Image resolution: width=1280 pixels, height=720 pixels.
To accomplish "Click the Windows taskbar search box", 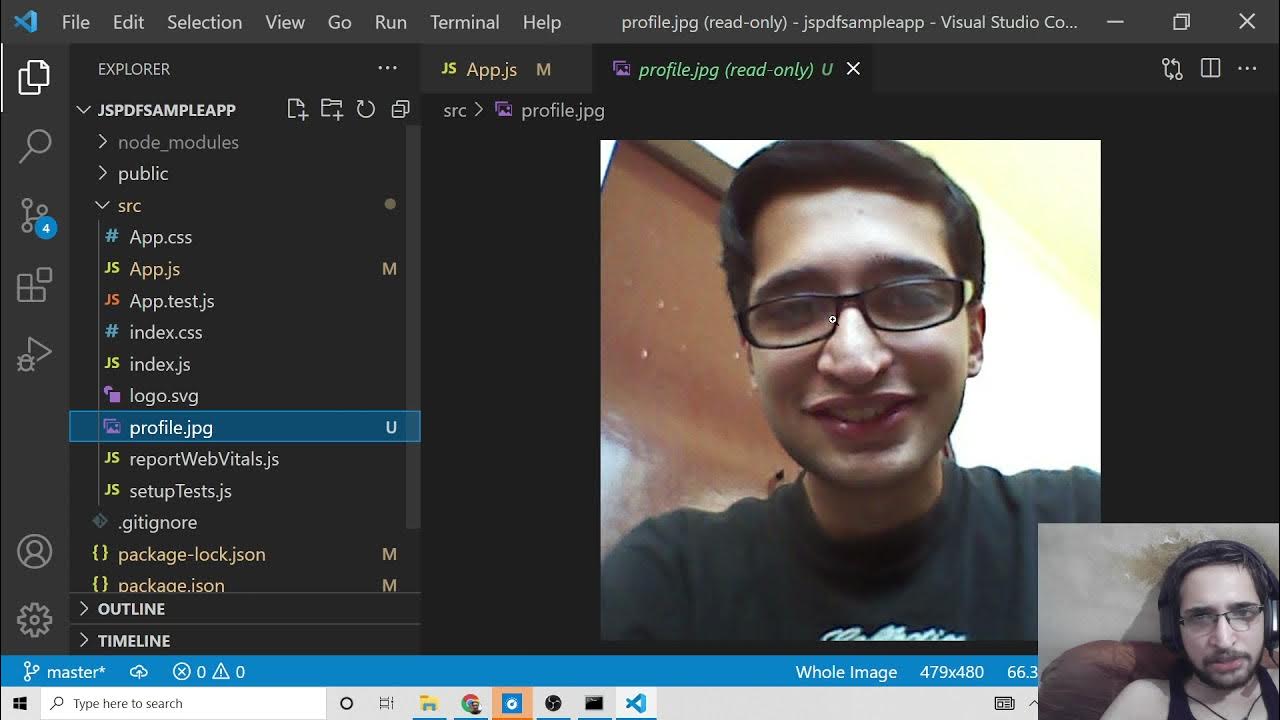I will 185,703.
